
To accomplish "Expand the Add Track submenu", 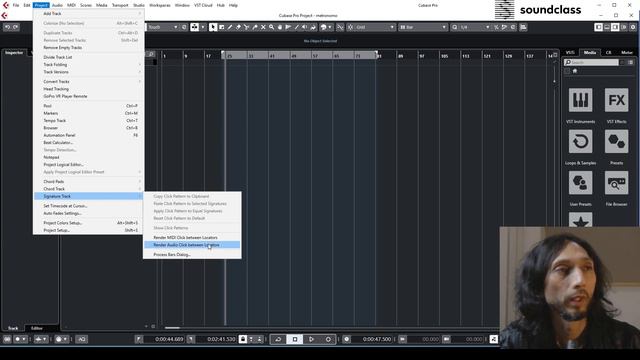I will tap(89, 13).
